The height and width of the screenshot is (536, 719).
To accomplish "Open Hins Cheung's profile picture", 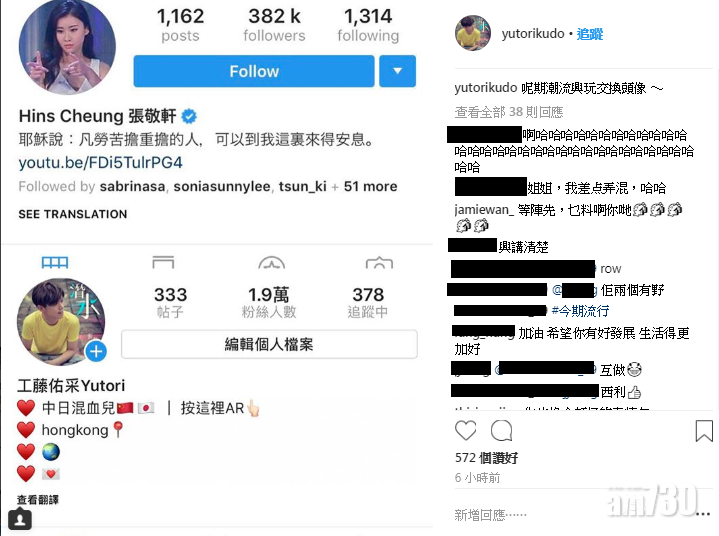I will (67, 46).
